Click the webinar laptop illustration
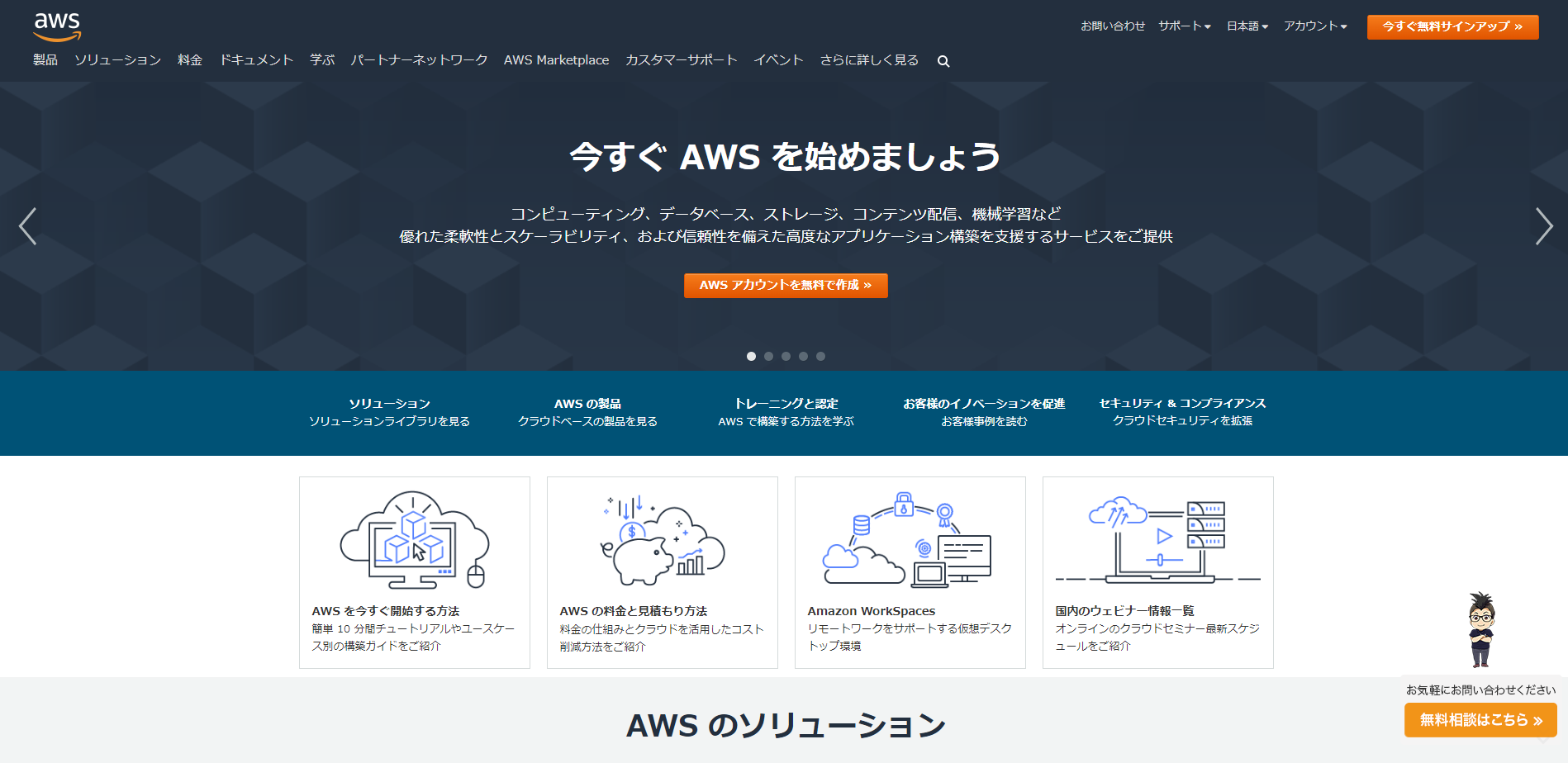Viewport: 1568px width, 763px height. [1157, 540]
